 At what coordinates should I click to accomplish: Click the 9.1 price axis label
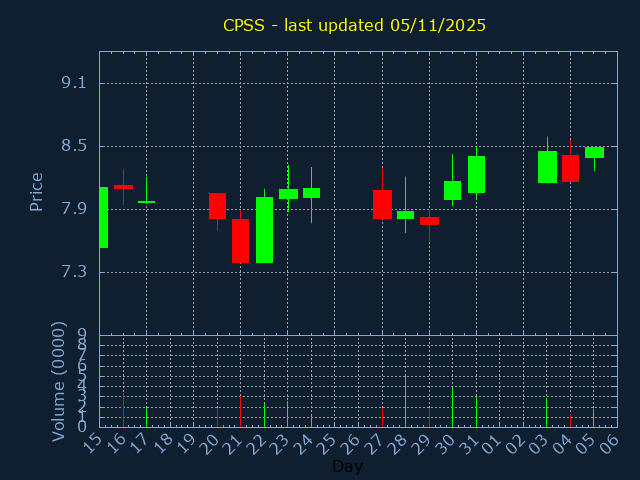[73, 83]
